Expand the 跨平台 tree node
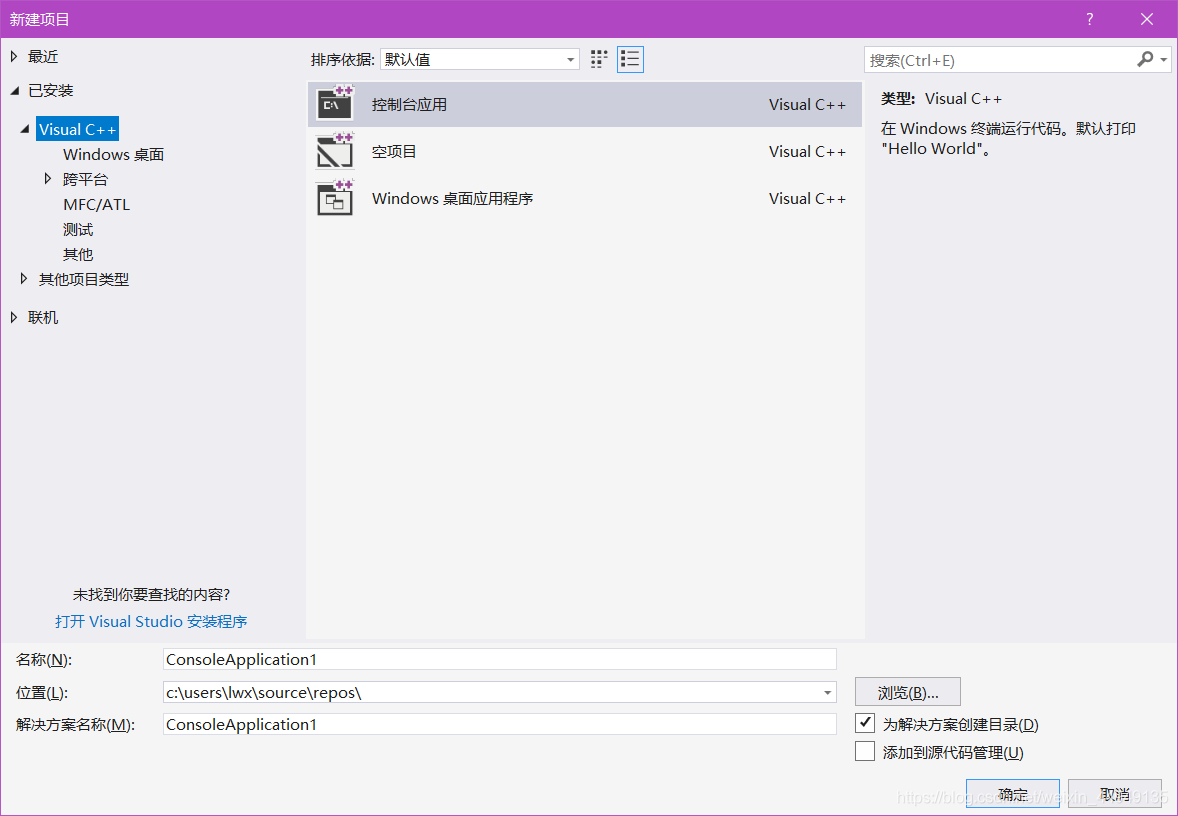Viewport: 1178px width, 816px height. click(x=48, y=179)
